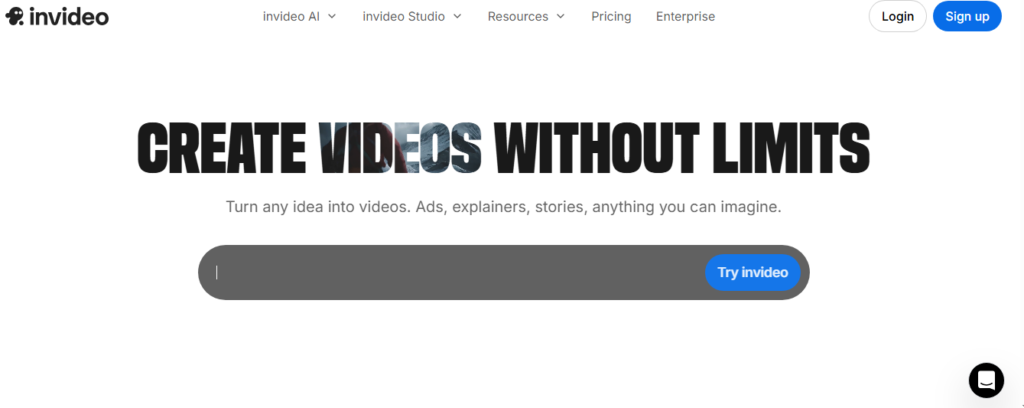Click the Login button
Image resolution: width=1024 pixels, height=408 pixels.
click(897, 16)
